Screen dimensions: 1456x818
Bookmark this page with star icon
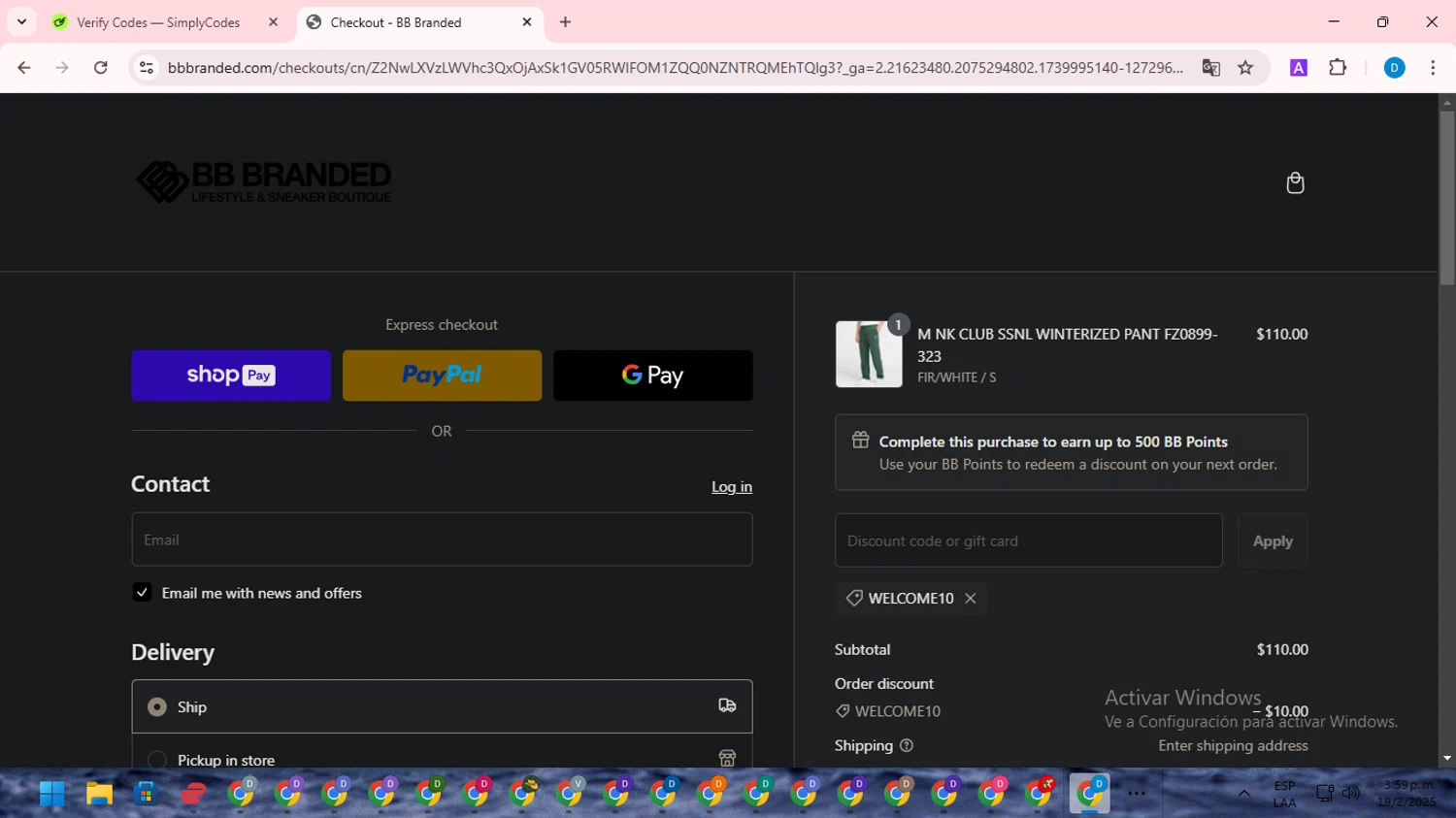tap(1245, 68)
